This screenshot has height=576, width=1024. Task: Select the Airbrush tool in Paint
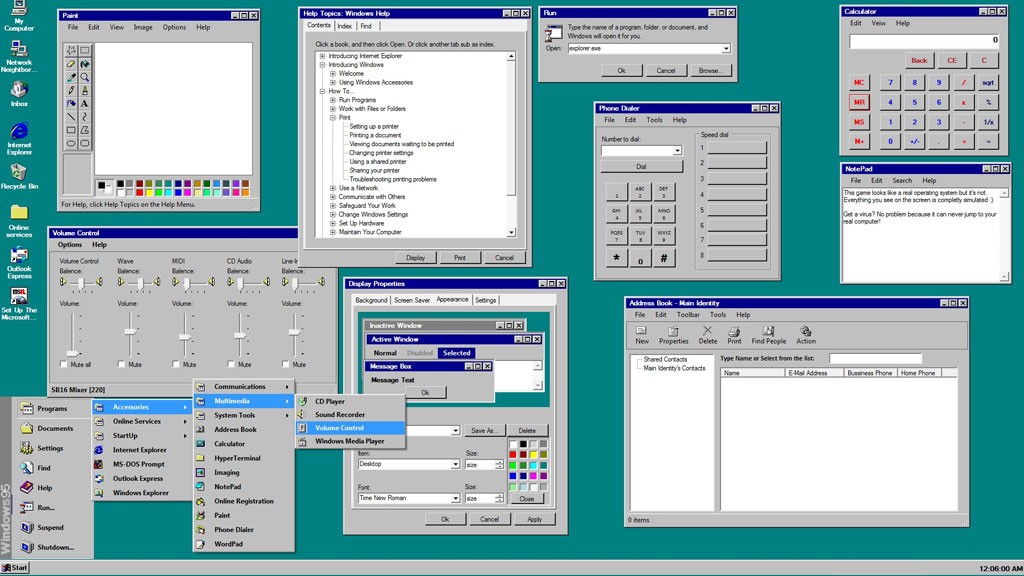pyautogui.click(x=86, y=90)
